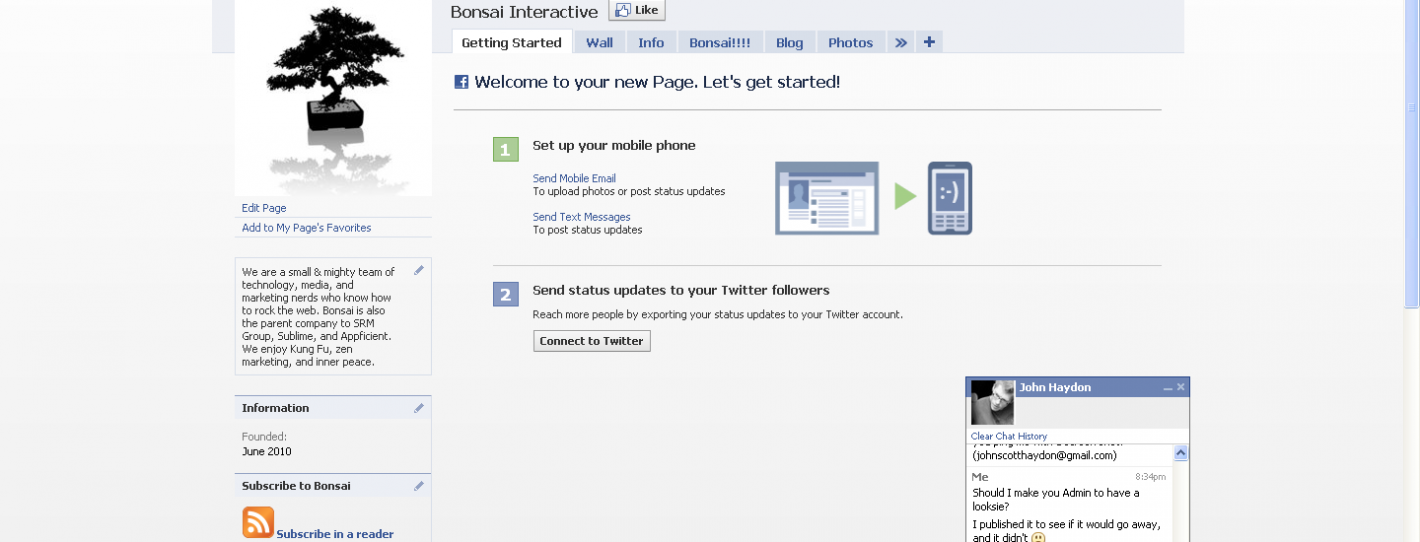Click Clear Chat History in the chat
This screenshot has height=542, width=1420.
click(x=1008, y=436)
